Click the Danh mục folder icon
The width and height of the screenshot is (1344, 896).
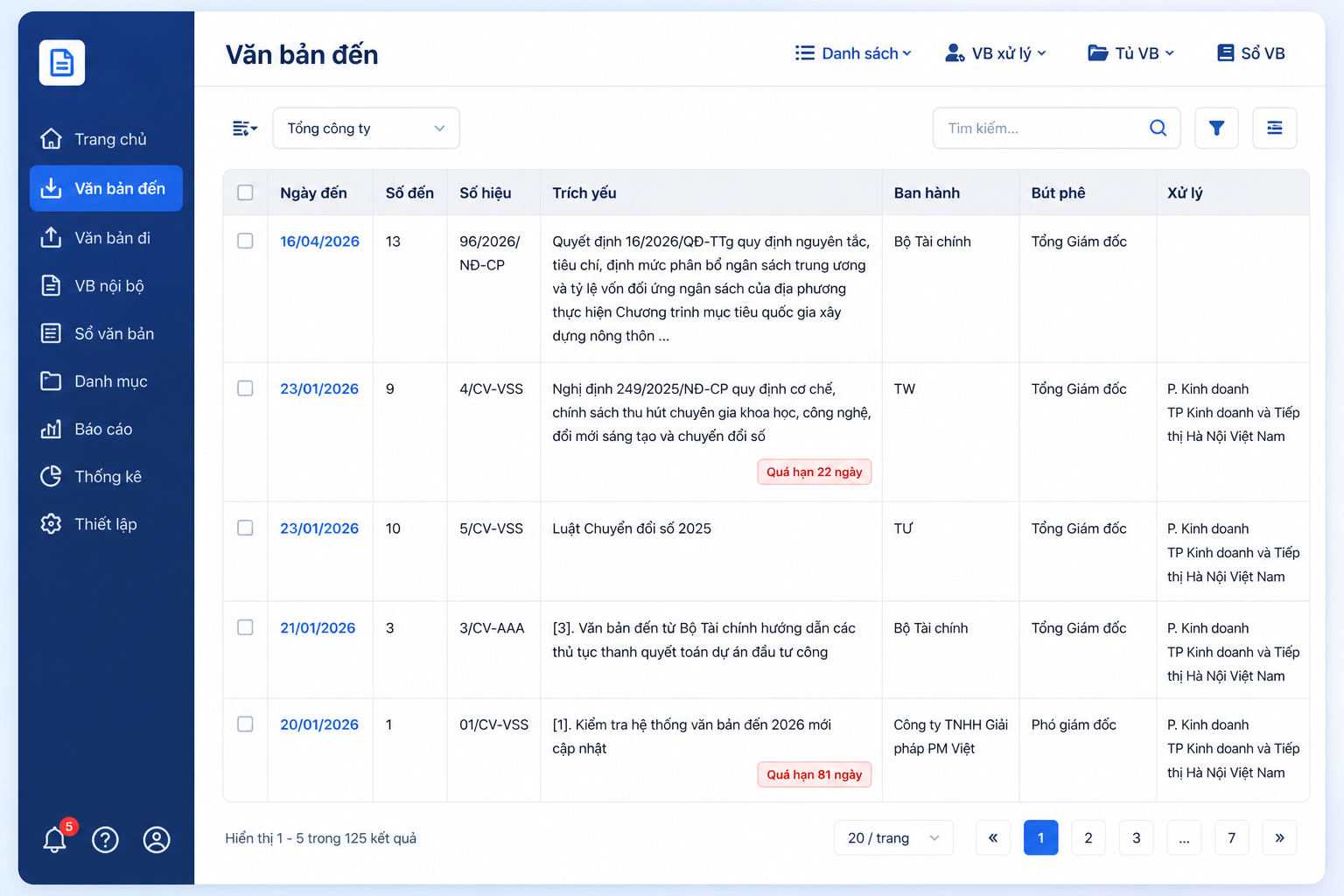coord(52,381)
